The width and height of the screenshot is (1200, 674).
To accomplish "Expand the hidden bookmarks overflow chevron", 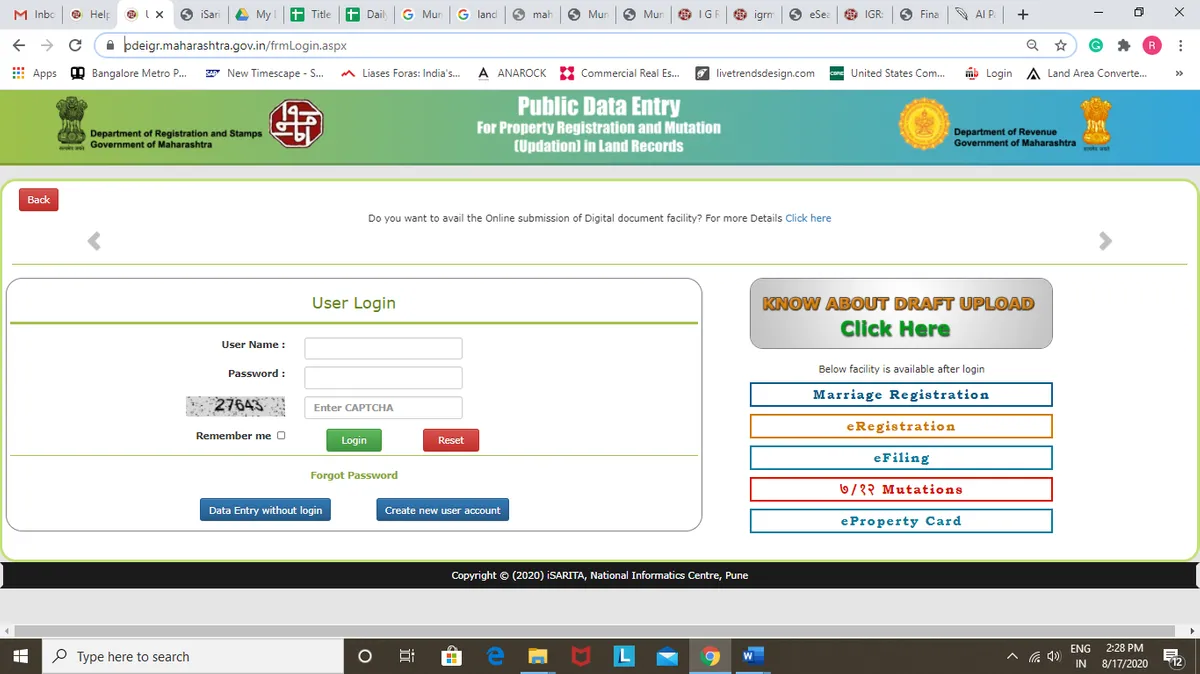I will (x=1179, y=73).
